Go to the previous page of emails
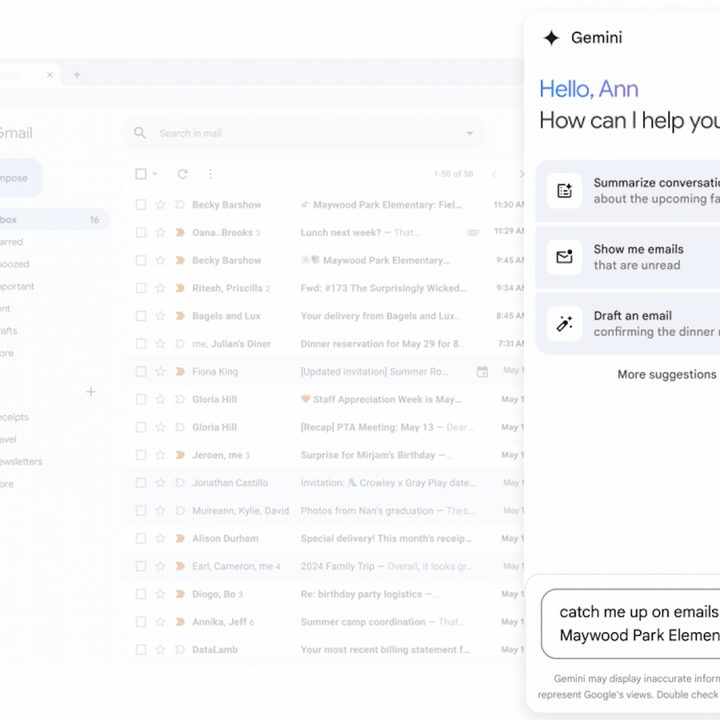Image resolution: width=720 pixels, height=720 pixels. pos(494,174)
